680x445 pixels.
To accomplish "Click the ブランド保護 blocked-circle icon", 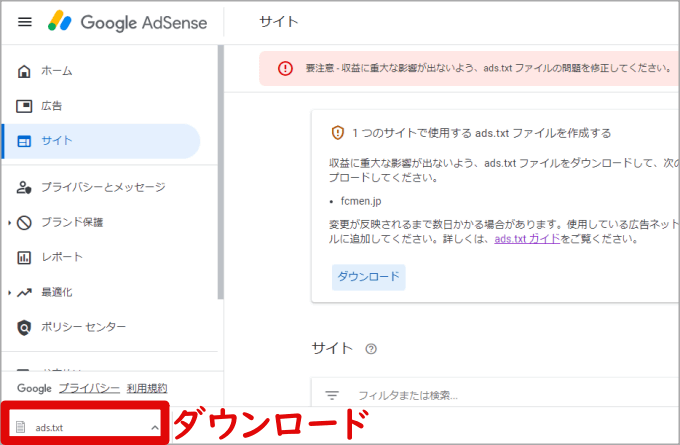I will point(24,222).
